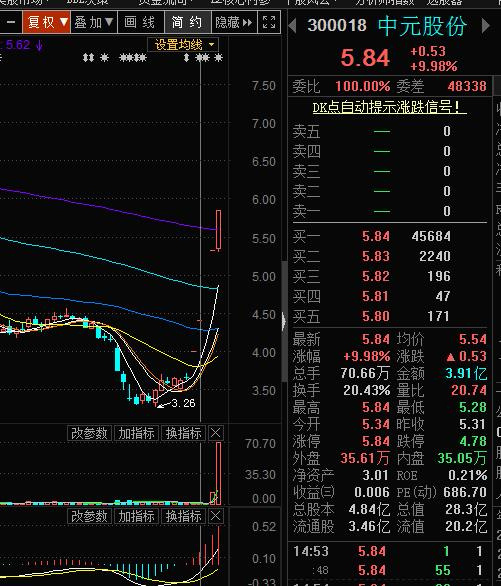The width and height of the screenshot is (501, 586).
Task: Click 改参数 in the MACD panel
Action: [x=89, y=516]
